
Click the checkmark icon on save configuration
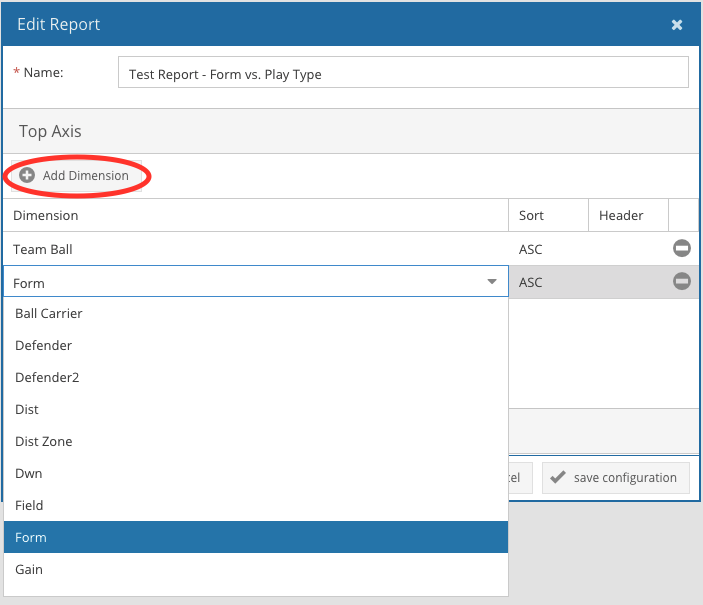coord(558,477)
